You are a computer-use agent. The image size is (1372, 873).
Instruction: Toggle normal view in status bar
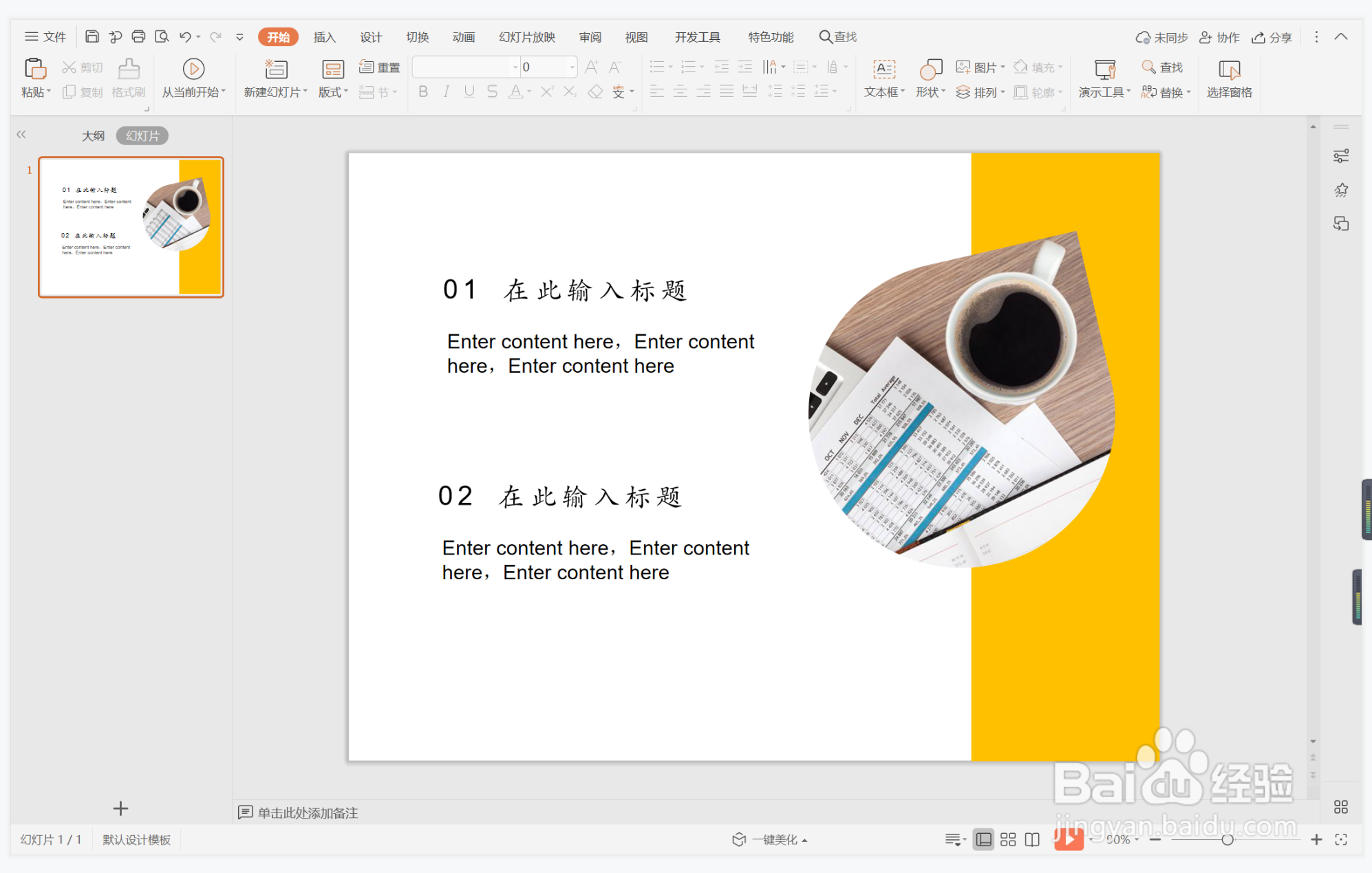coord(984,839)
